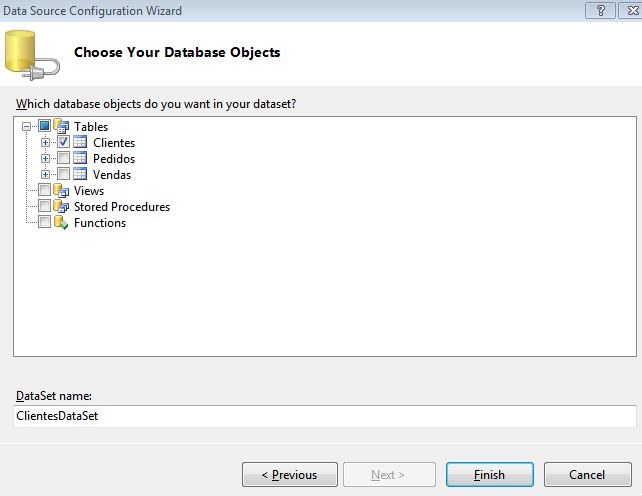
Task: Click the Tables folder icon
Action: (x=62, y=127)
